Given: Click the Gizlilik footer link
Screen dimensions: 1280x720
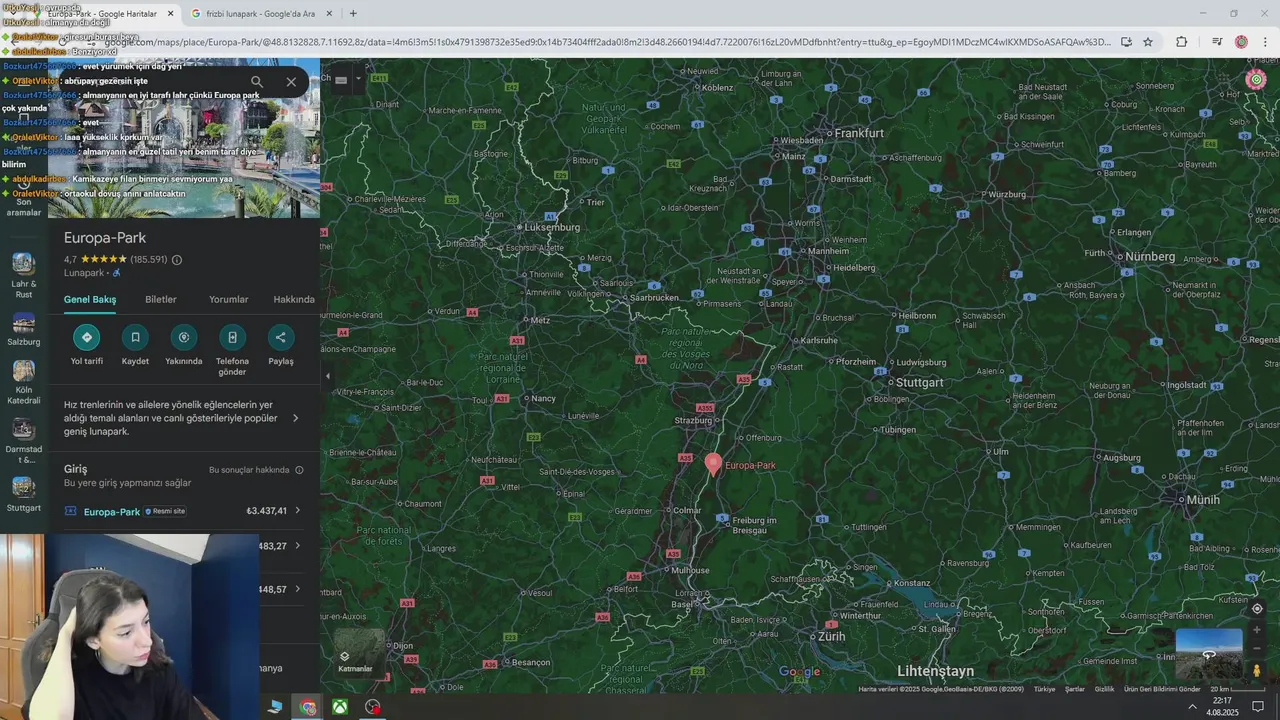Looking at the screenshot, I should pyautogui.click(x=1104, y=689).
